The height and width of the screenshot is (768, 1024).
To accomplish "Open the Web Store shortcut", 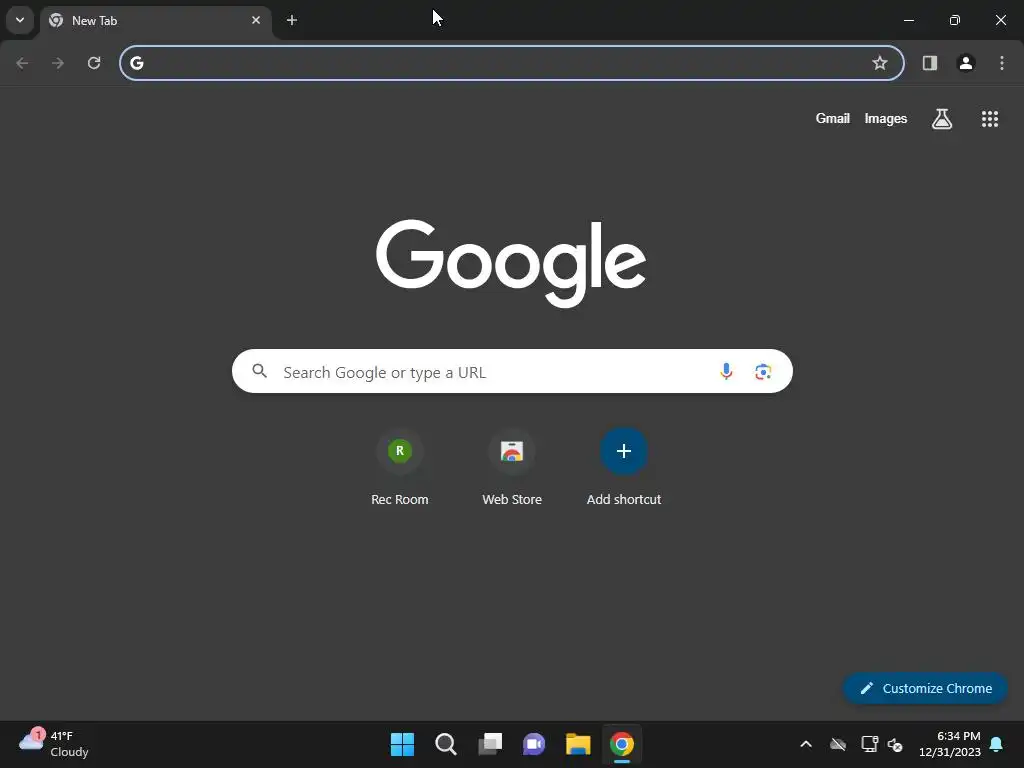I will point(512,466).
